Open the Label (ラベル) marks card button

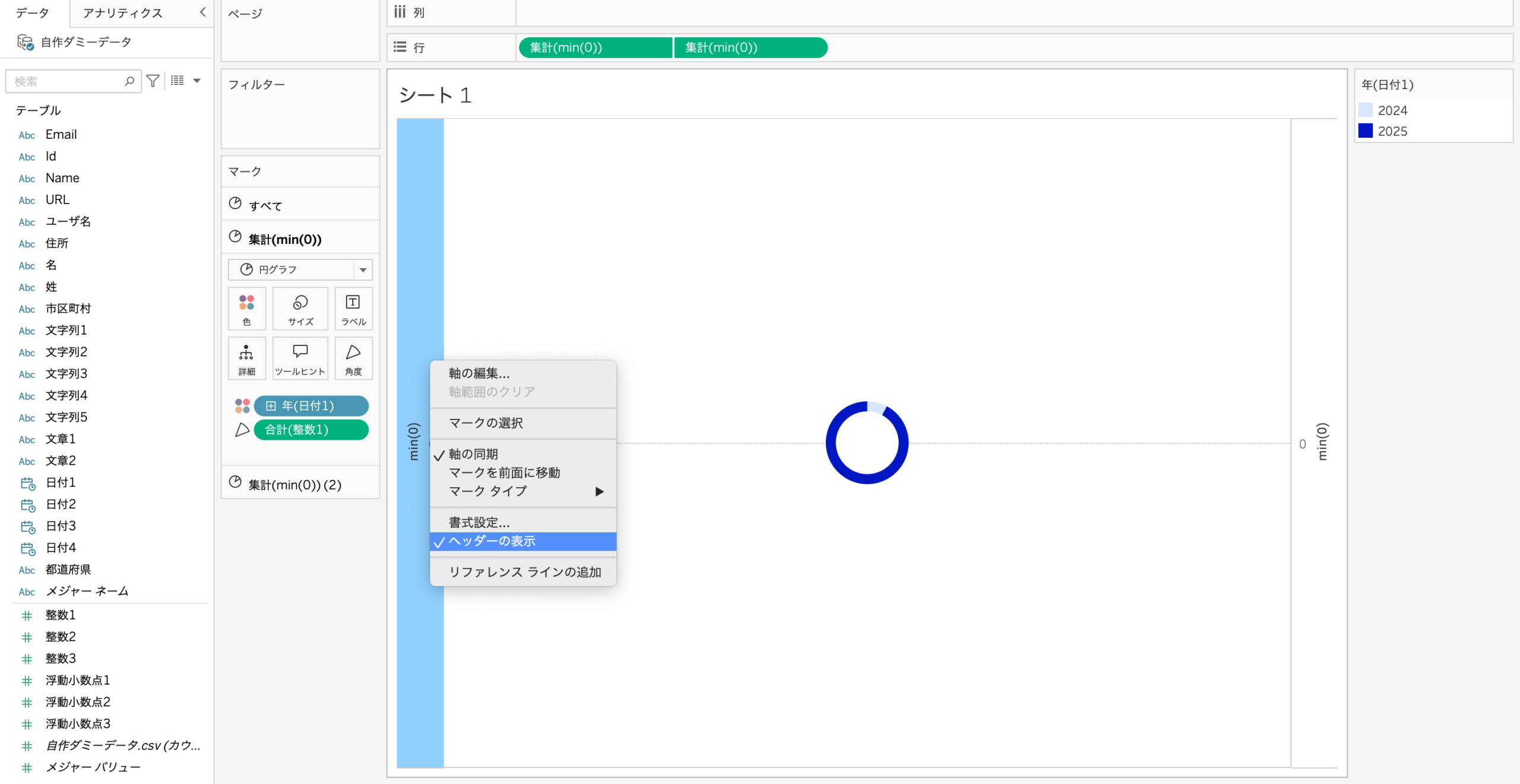point(353,309)
